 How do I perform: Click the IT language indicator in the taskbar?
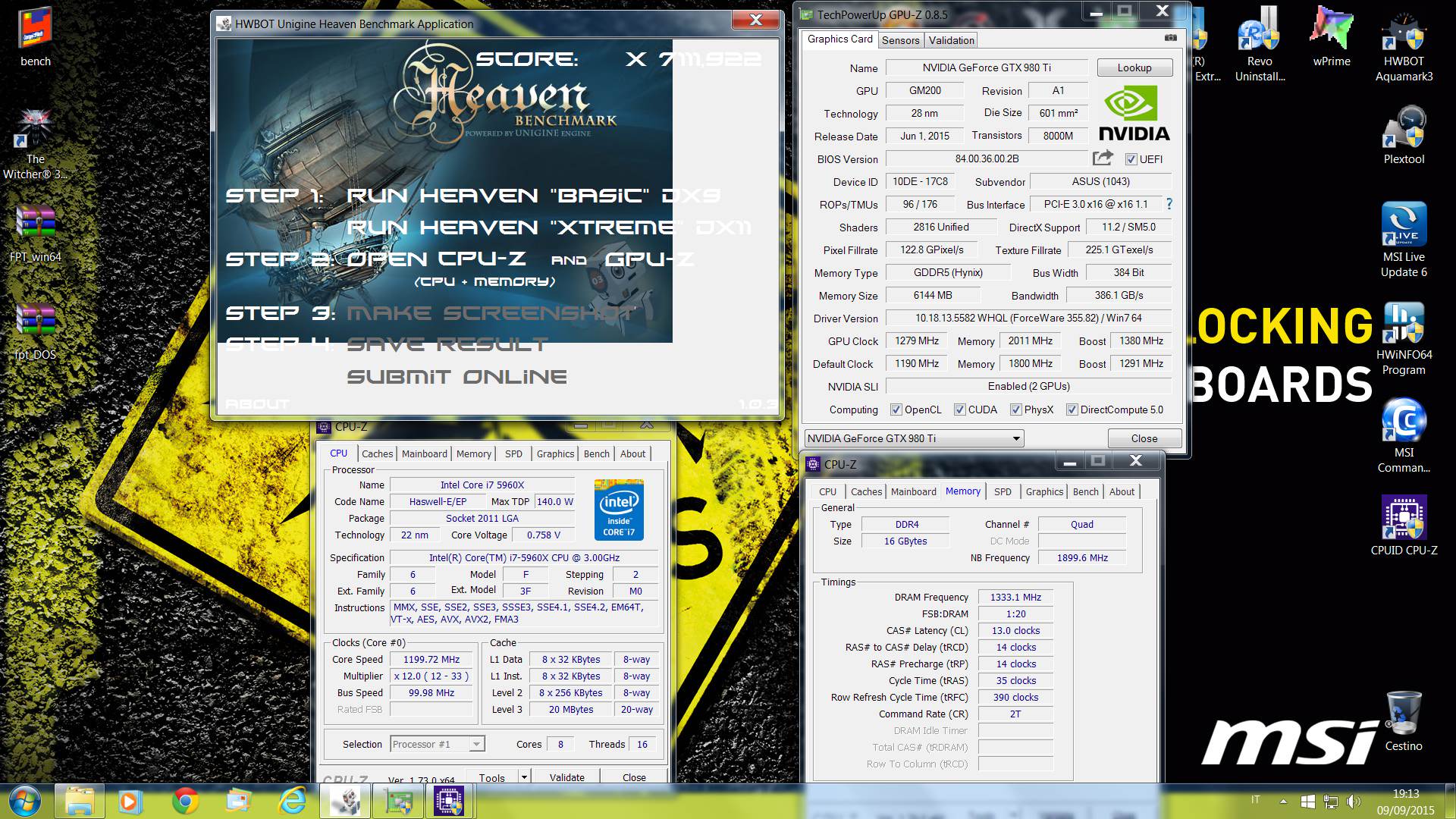coord(1256,799)
